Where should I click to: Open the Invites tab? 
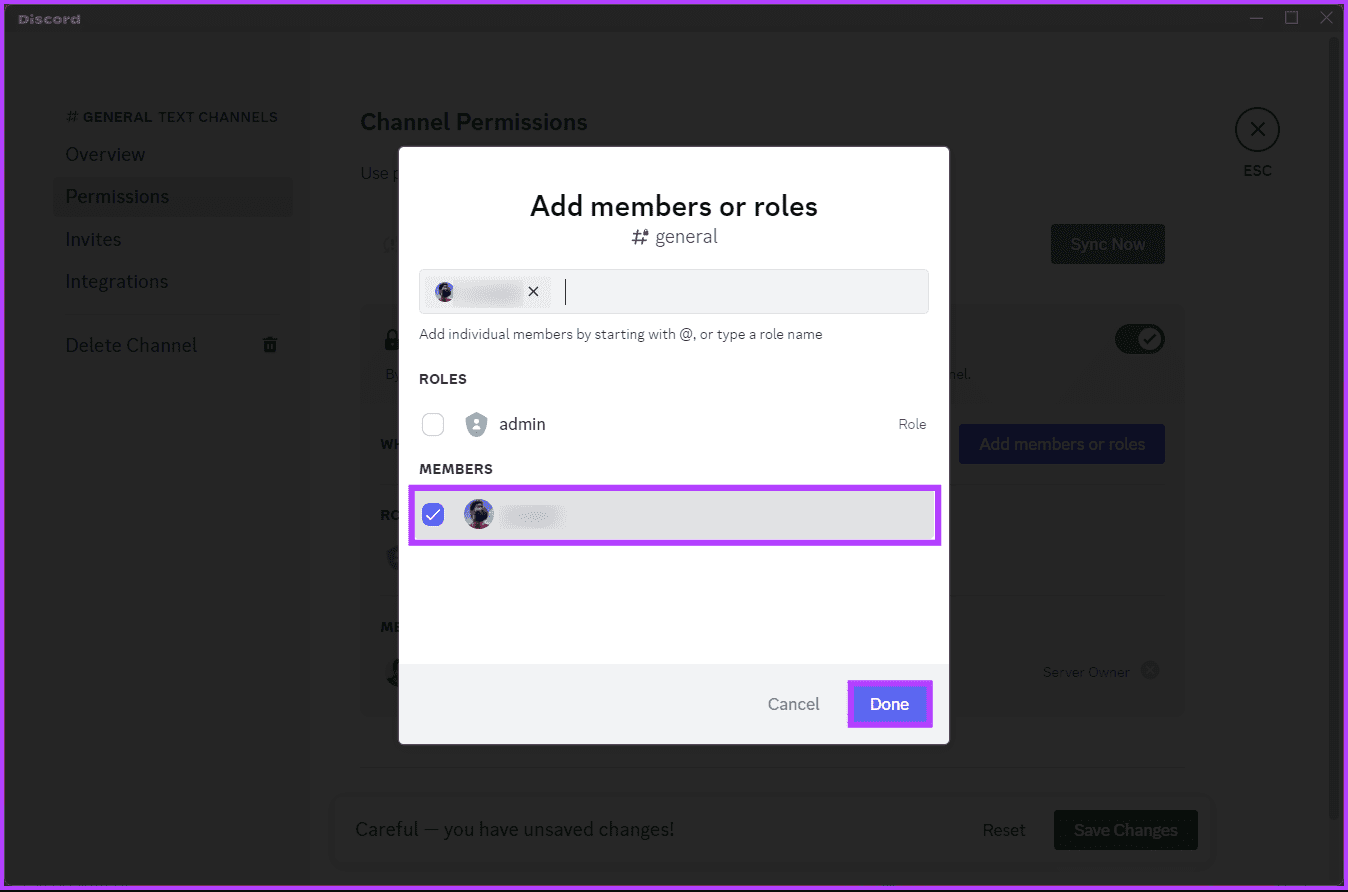pos(93,239)
